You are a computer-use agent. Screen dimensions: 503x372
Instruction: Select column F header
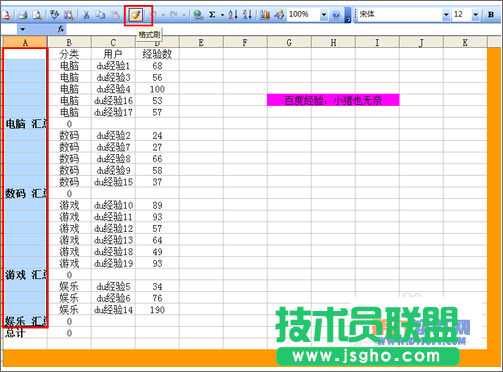point(245,42)
